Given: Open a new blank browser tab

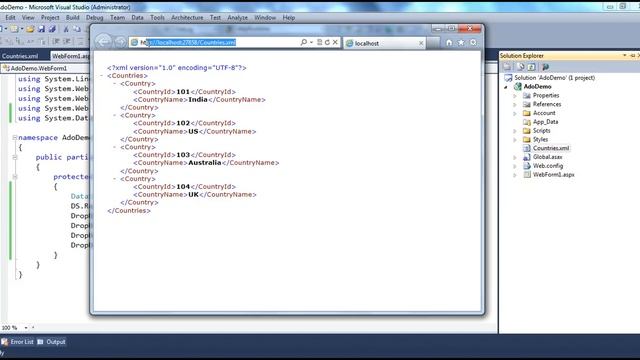Looking at the screenshot, I should point(433,43).
